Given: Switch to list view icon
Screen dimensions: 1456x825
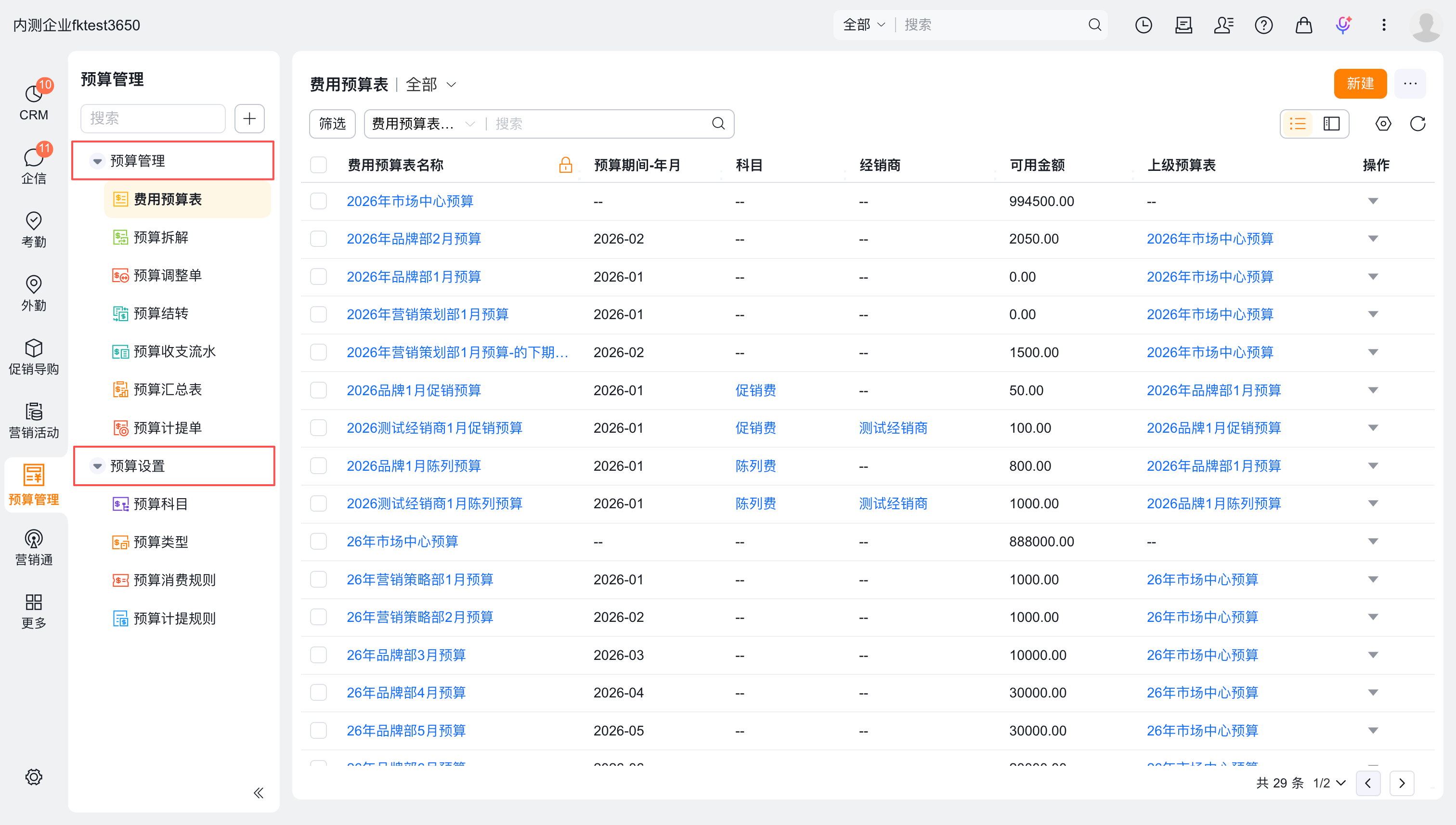Looking at the screenshot, I should [x=1297, y=124].
